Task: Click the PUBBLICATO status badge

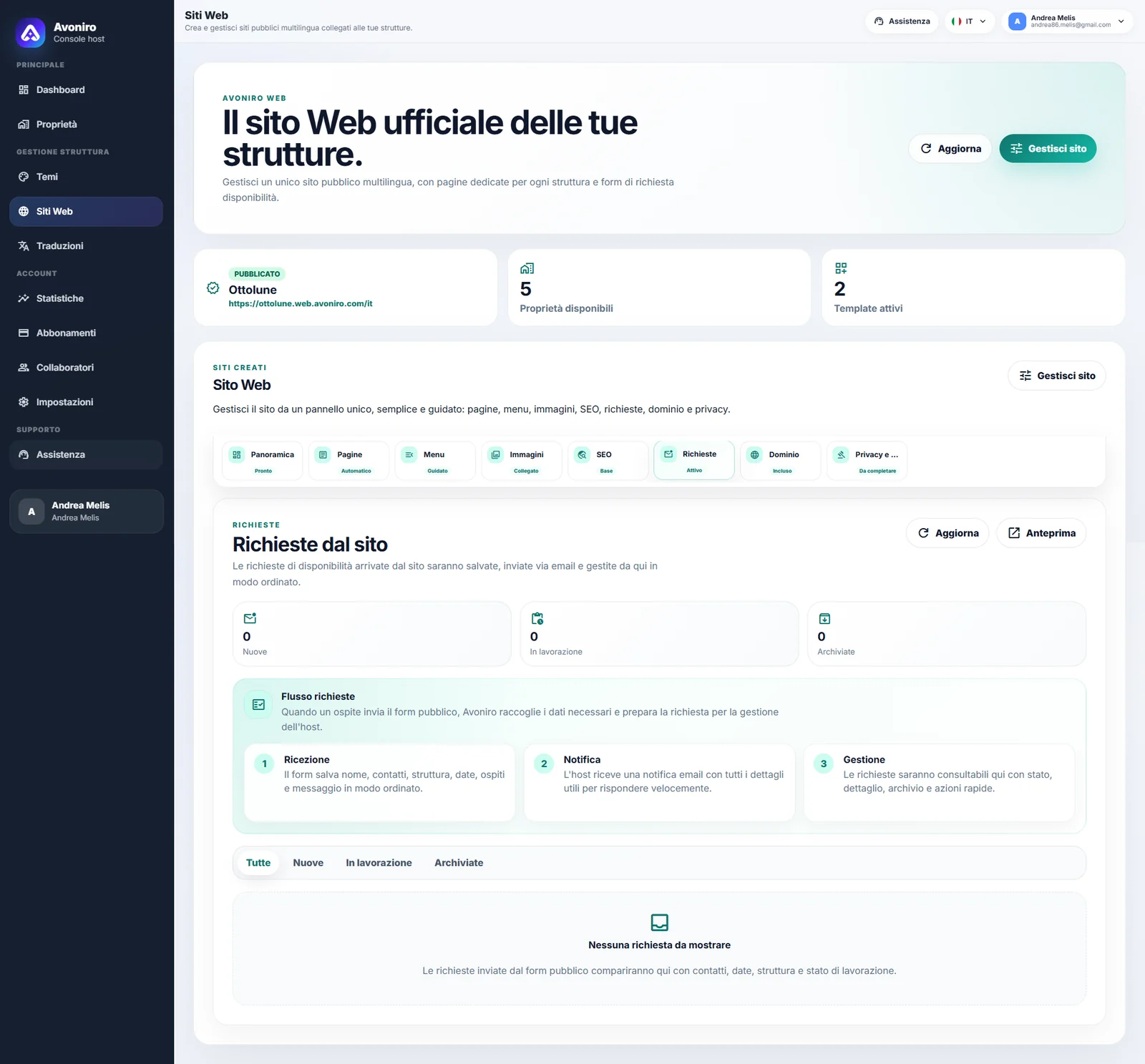Action: [257, 274]
